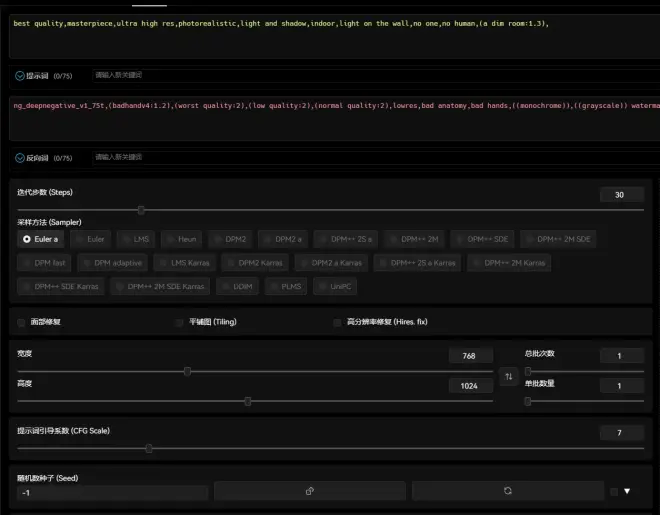This screenshot has height=515, width=660.
Task: Focus the Steps value field showing 30
Action: (x=622, y=195)
